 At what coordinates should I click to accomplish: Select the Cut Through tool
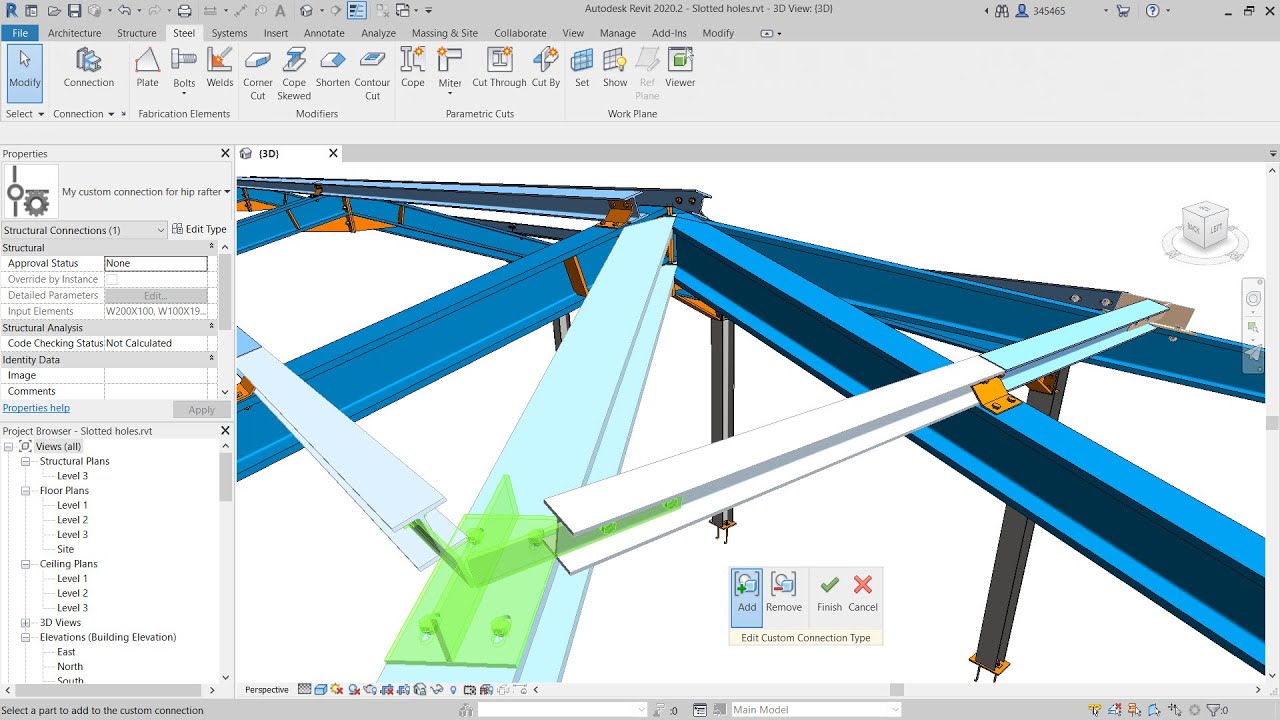499,68
